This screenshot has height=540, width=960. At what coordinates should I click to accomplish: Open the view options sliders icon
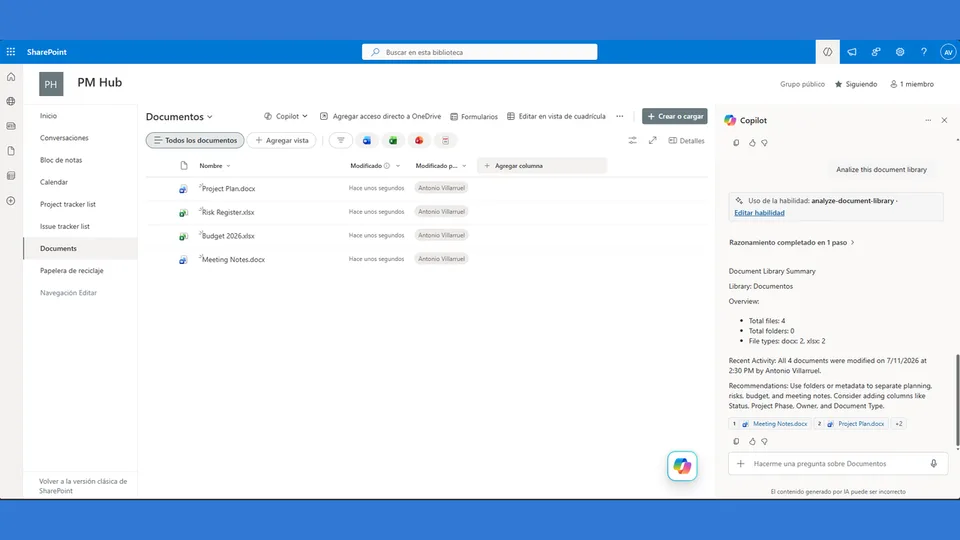tap(632, 140)
